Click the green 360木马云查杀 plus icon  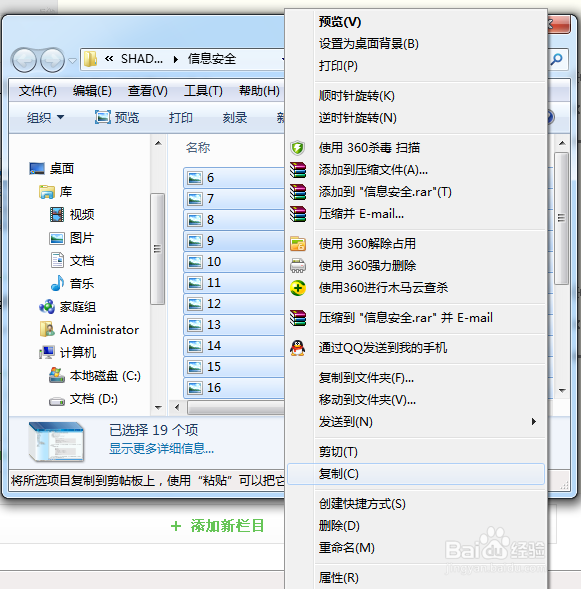click(298, 288)
